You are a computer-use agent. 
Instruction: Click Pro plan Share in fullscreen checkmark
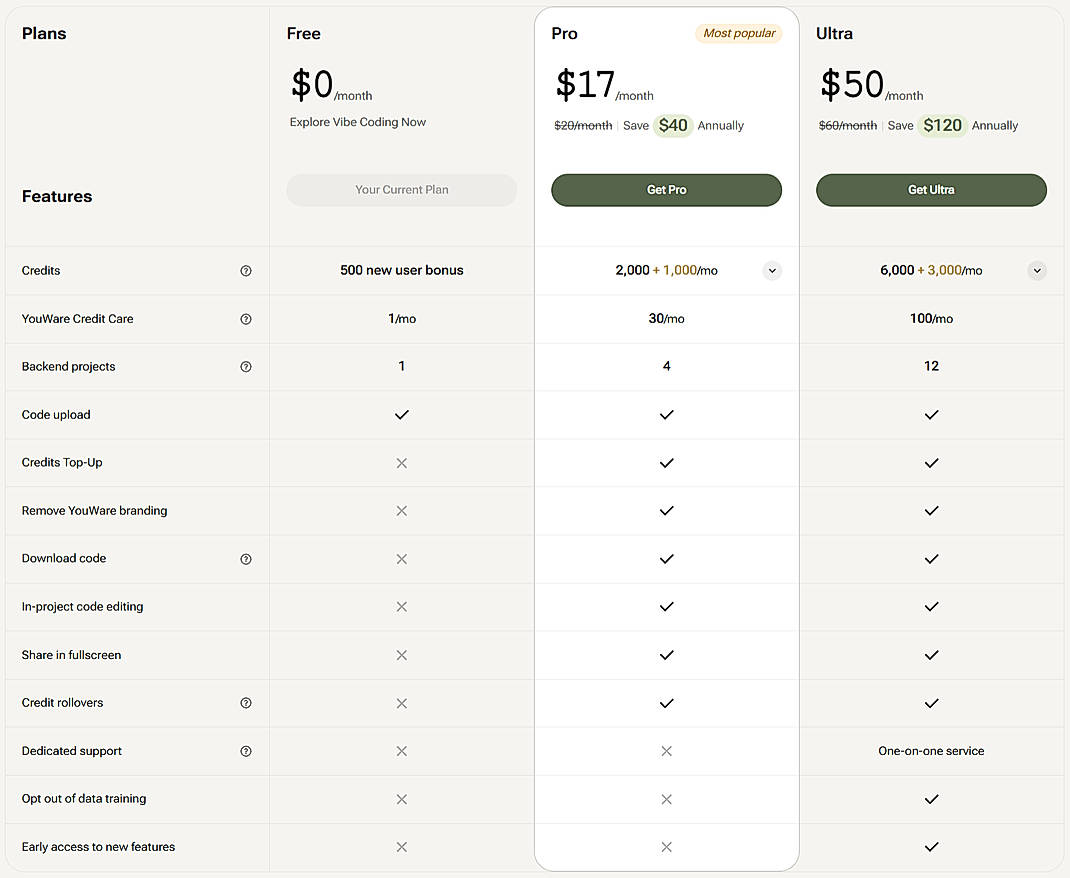pos(667,656)
